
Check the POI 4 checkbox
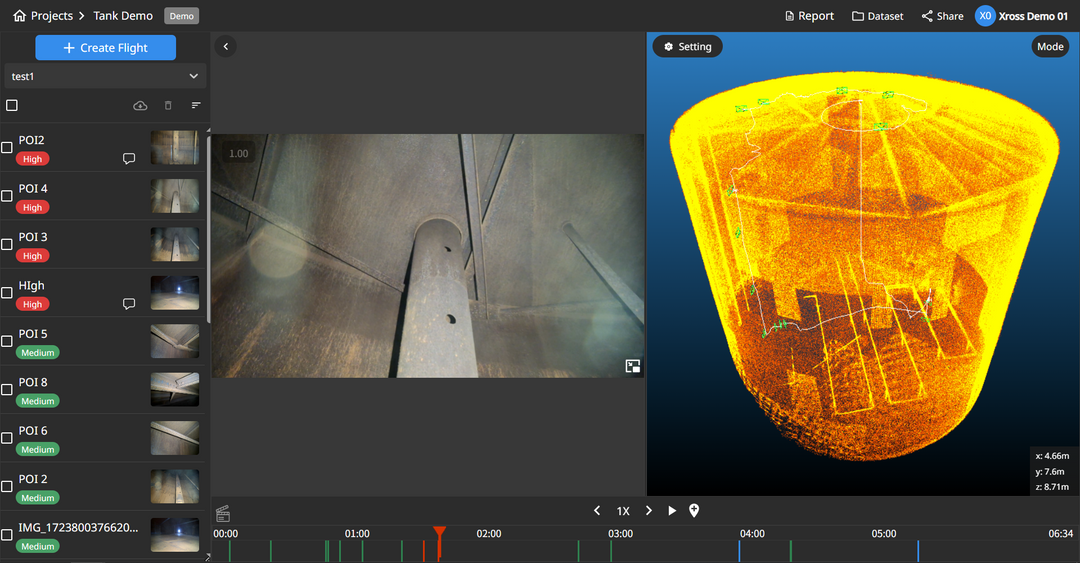pos(7,196)
